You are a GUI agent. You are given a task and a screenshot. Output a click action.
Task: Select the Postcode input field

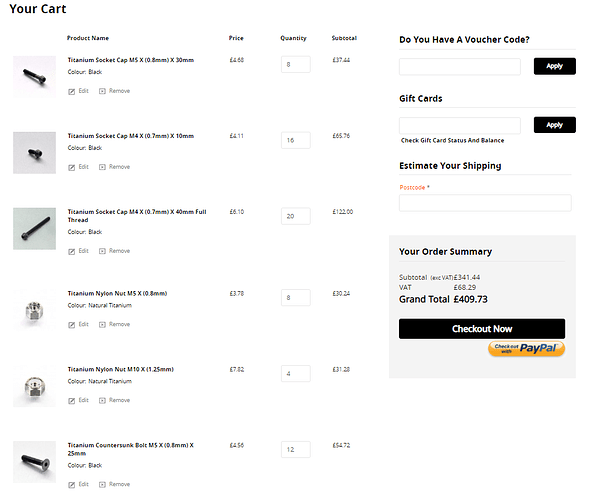(x=485, y=203)
